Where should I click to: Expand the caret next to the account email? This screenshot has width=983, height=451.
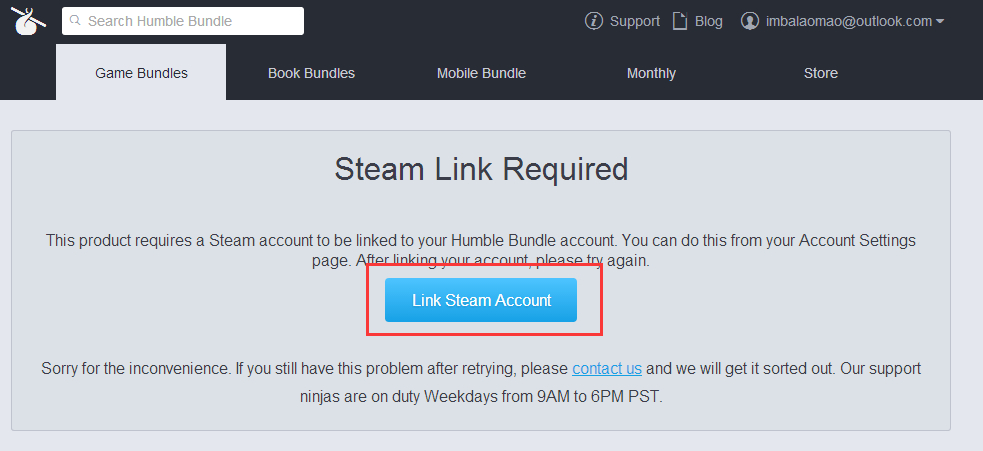(940, 22)
